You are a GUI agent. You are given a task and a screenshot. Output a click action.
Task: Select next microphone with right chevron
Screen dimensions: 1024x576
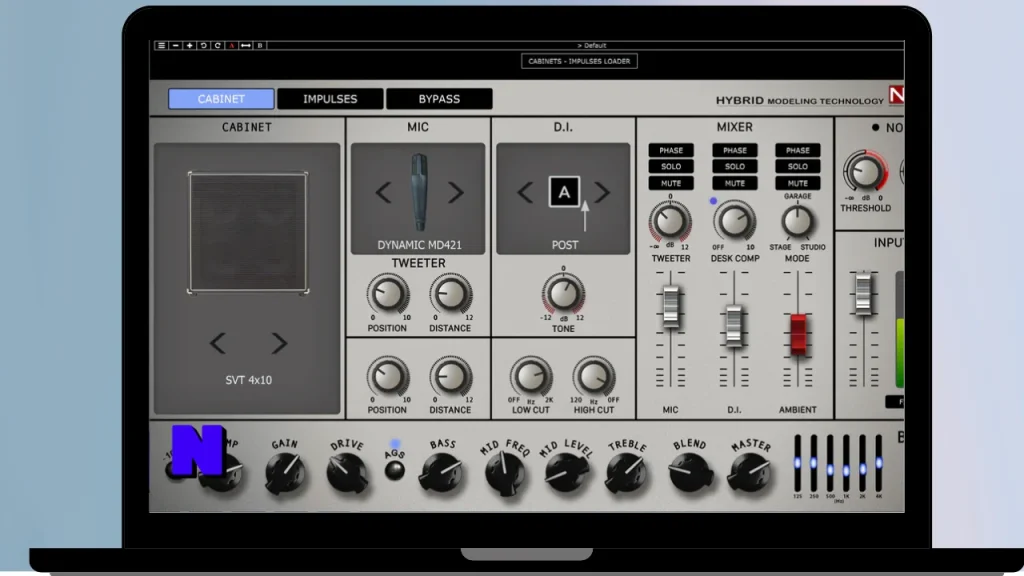pos(456,193)
